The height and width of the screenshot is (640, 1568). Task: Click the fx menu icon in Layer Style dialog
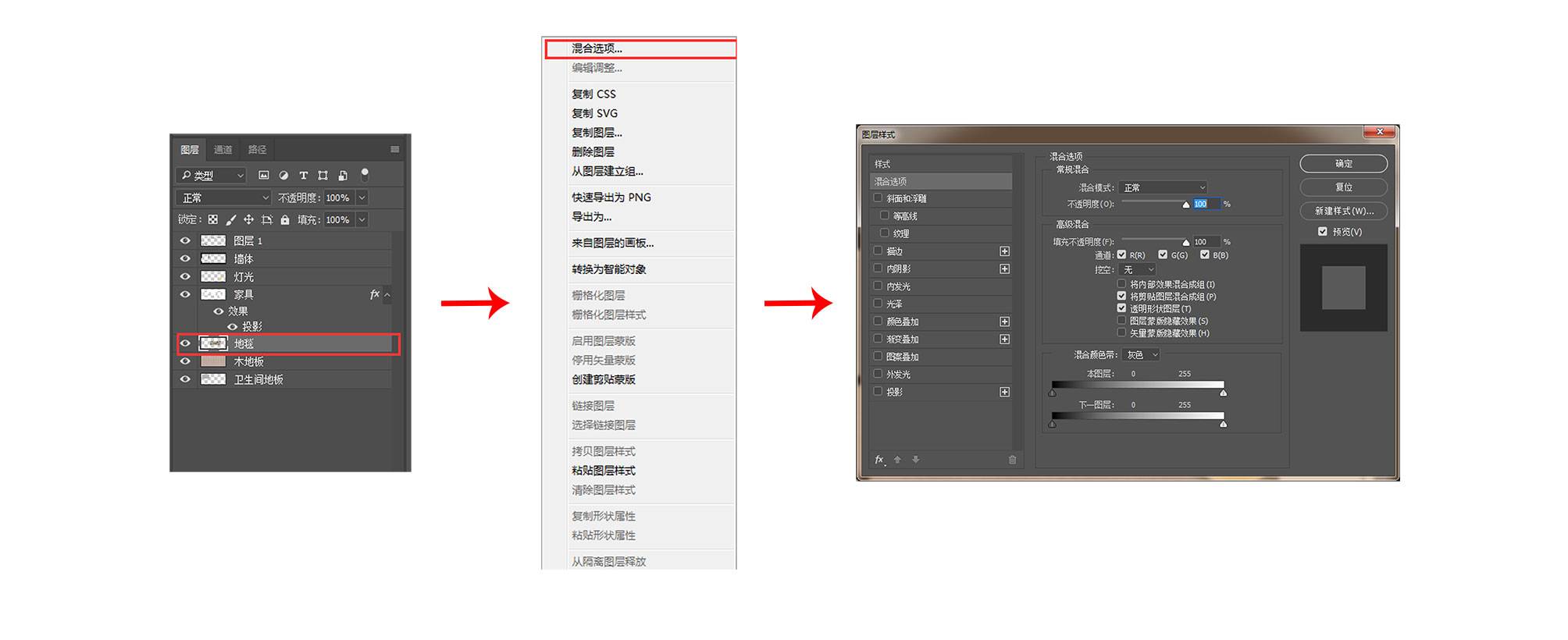coord(879,460)
